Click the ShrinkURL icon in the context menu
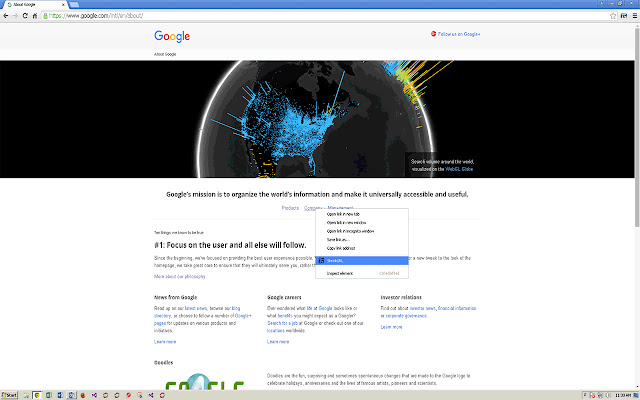 321,260
